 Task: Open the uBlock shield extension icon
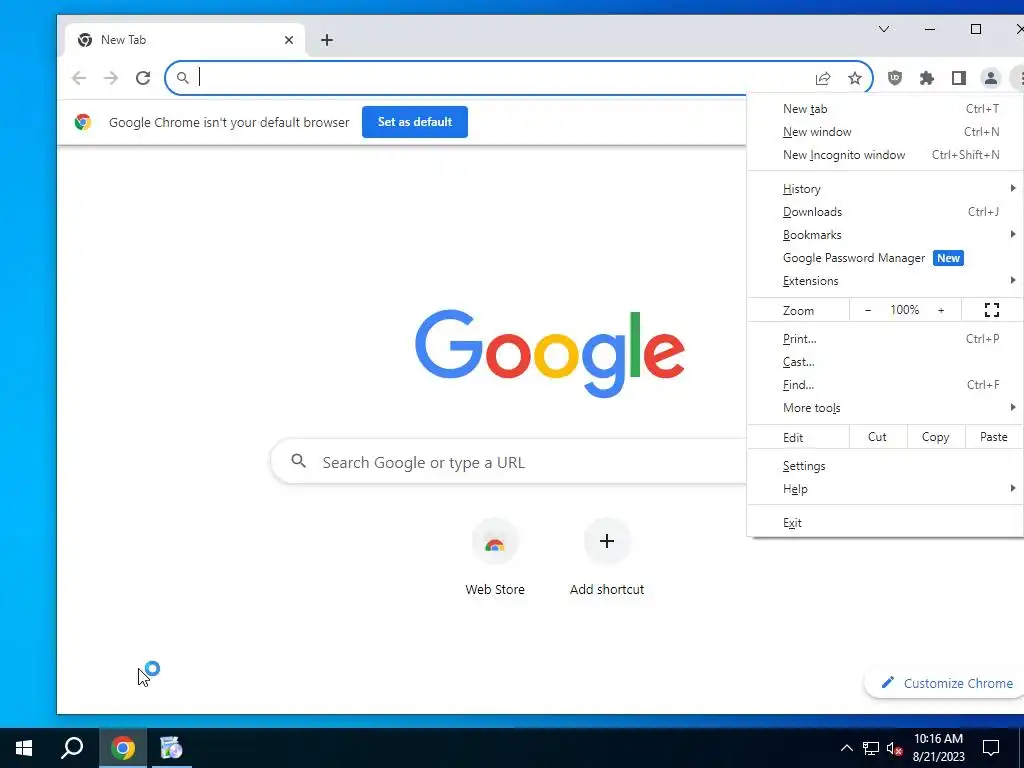click(895, 78)
